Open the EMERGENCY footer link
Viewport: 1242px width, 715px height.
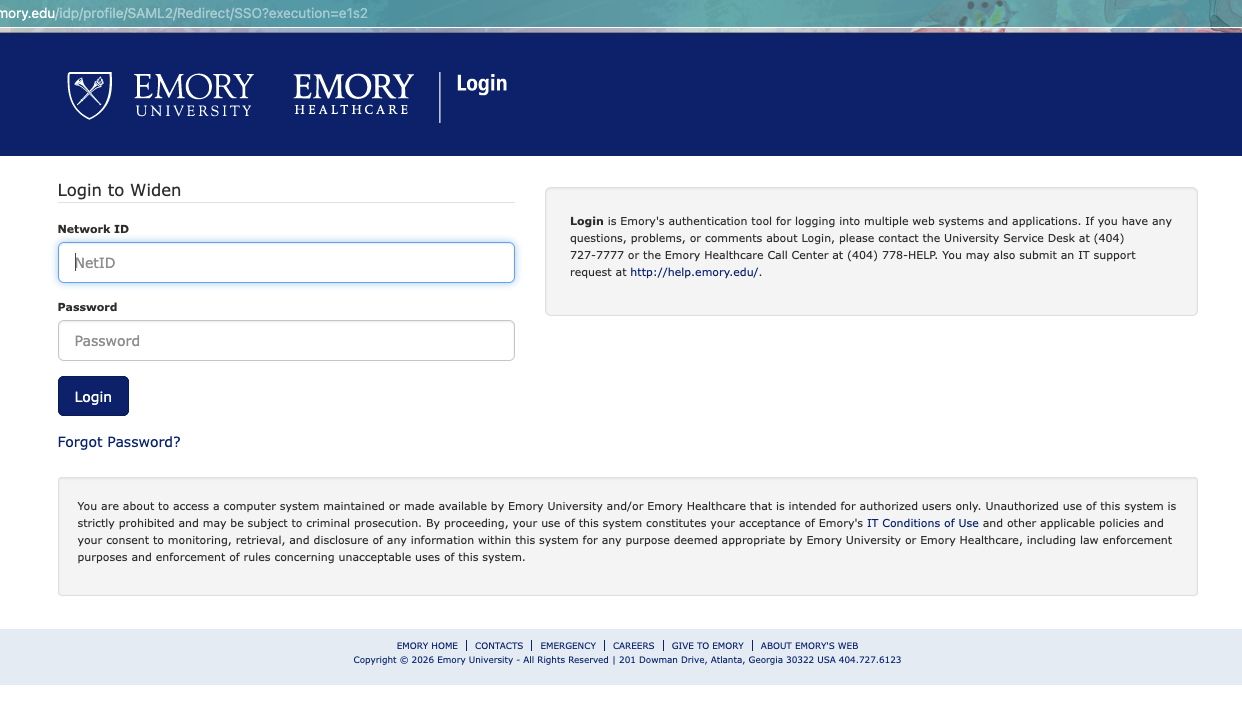click(x=568, y=646)
